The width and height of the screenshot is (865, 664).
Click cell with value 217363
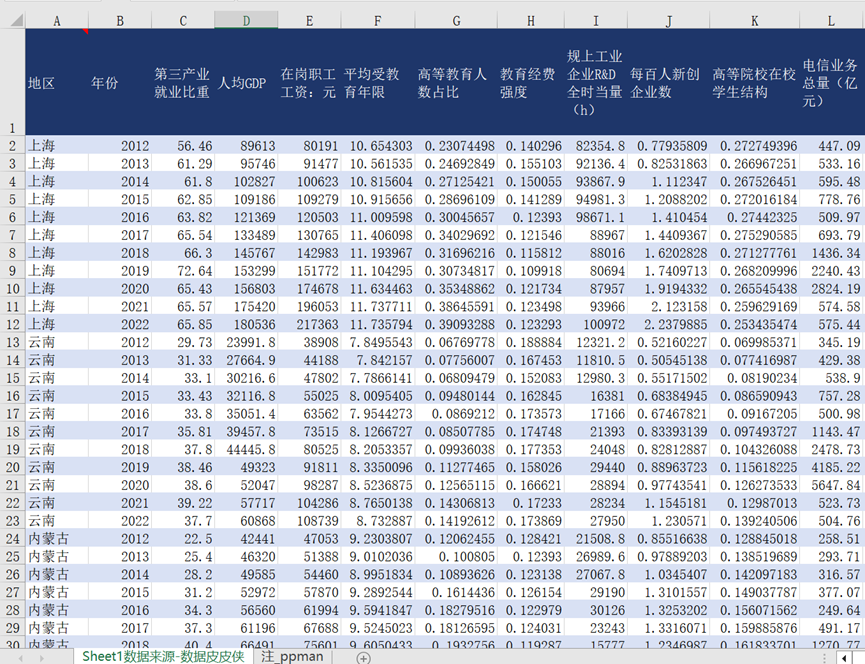tap(309, 324)
